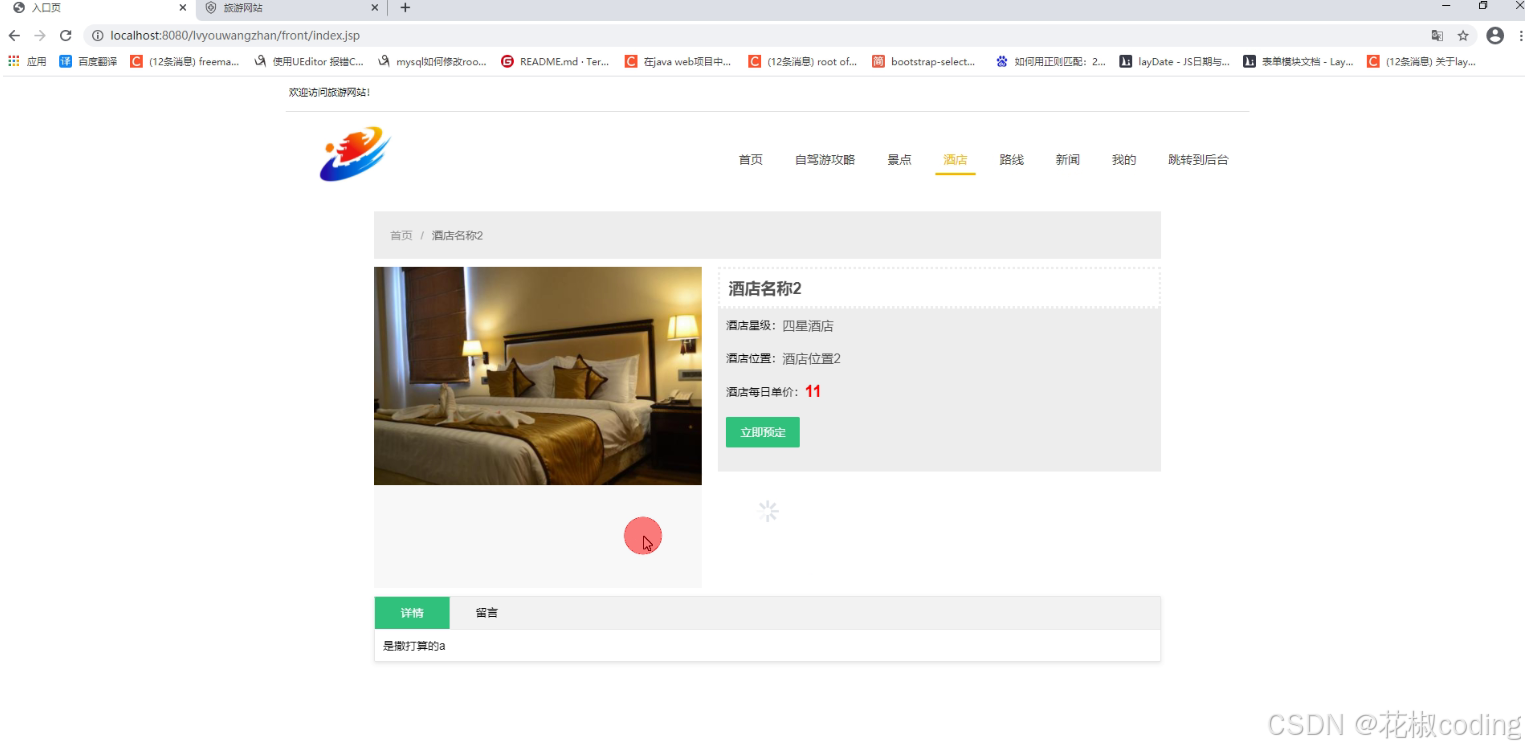
Task: Click the travel site logo
Action: tap(355, 154)
